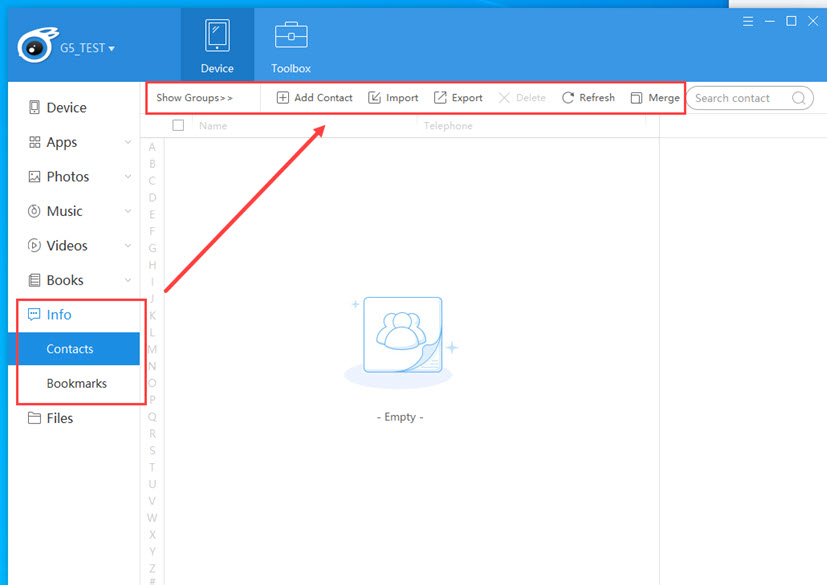Open Contacts under Info
The image size is (827, 585).
[x=74, y=349]
